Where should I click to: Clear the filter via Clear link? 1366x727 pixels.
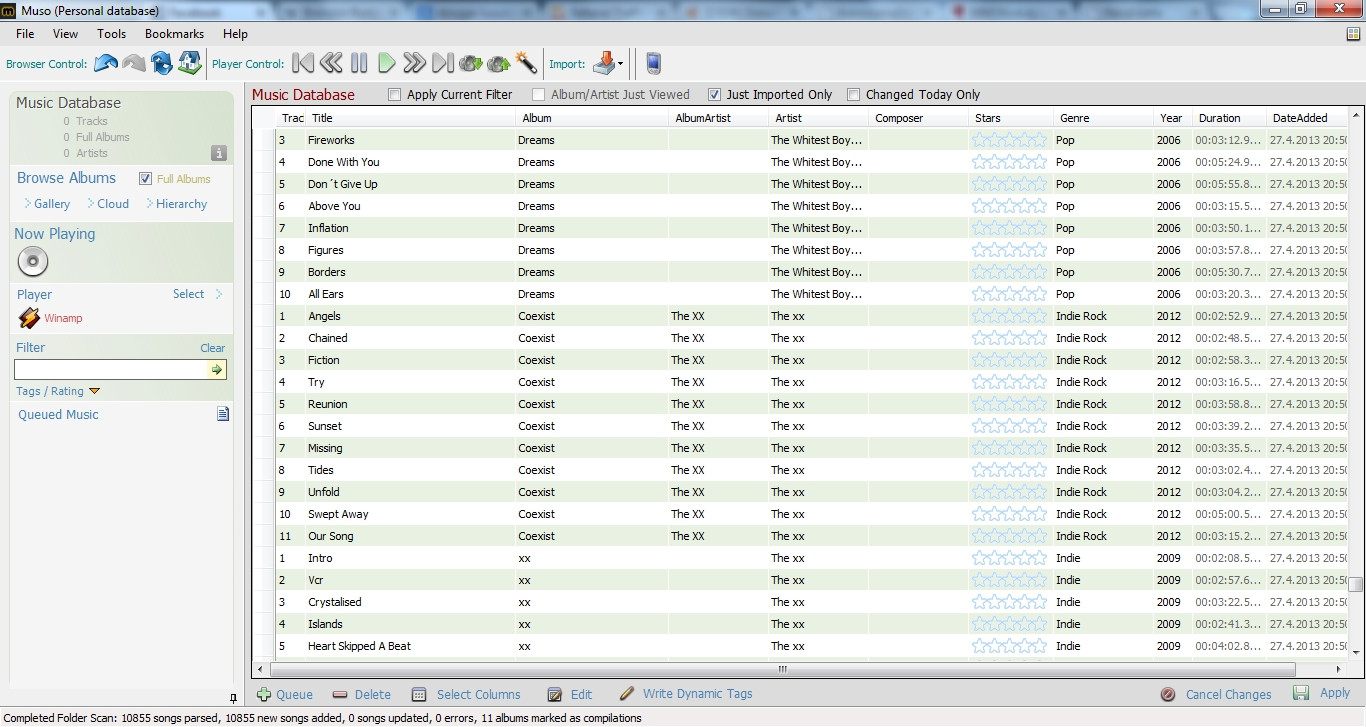click(x=213, y=348)
